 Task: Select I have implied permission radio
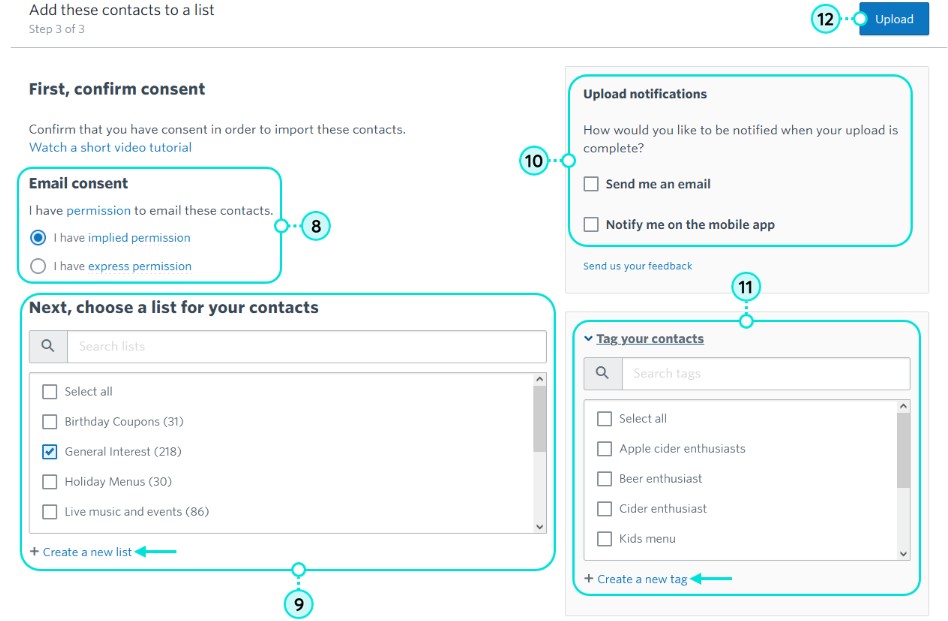pyautogui.click(x=38, y=238)
